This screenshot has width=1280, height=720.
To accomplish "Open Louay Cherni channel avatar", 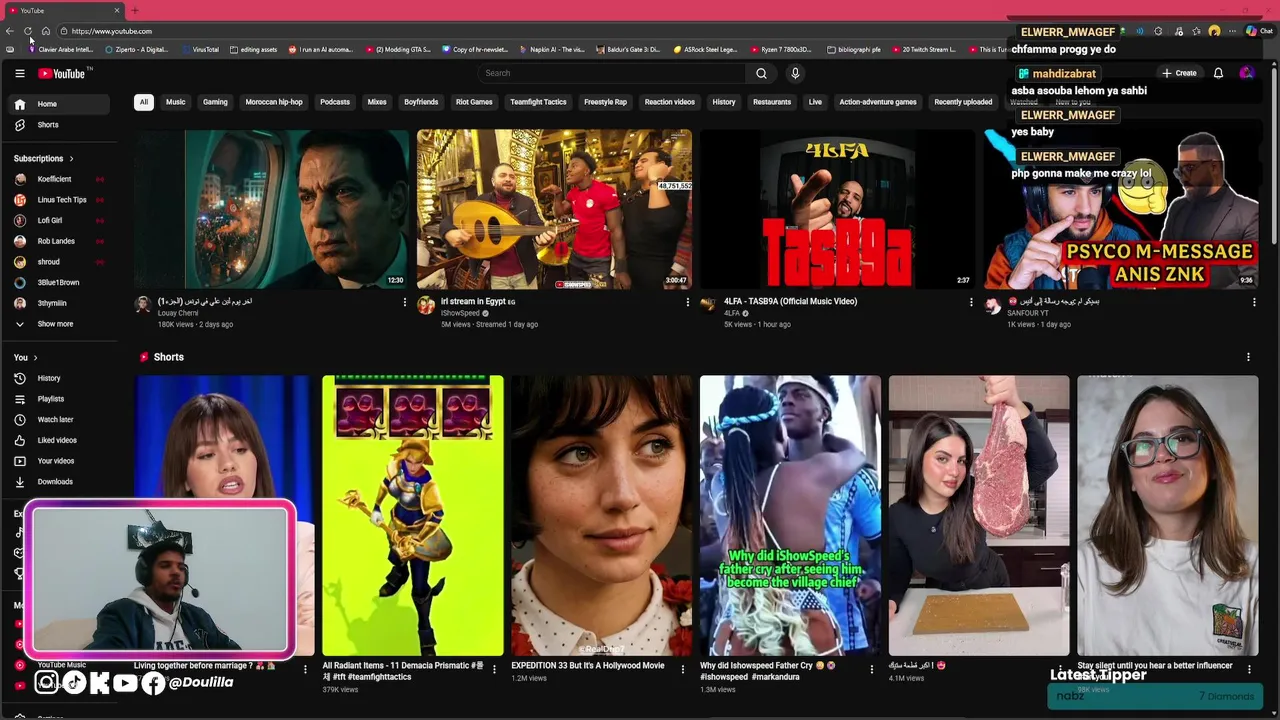I will 143,305.
